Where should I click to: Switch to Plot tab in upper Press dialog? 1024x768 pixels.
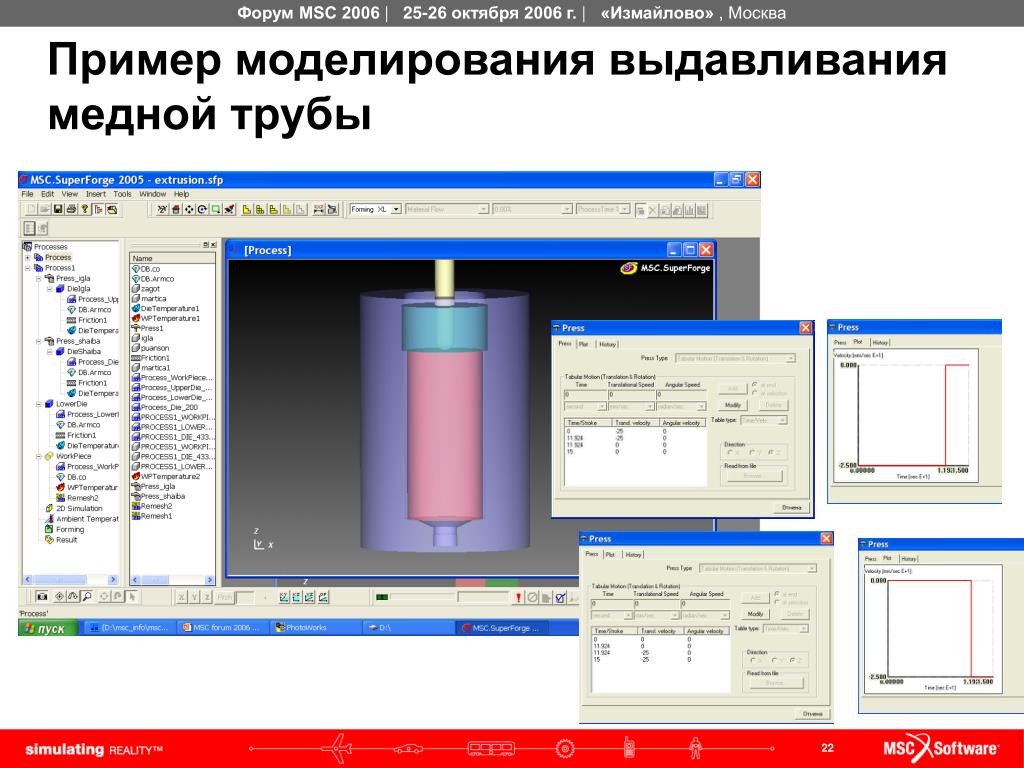click(583, 344)
